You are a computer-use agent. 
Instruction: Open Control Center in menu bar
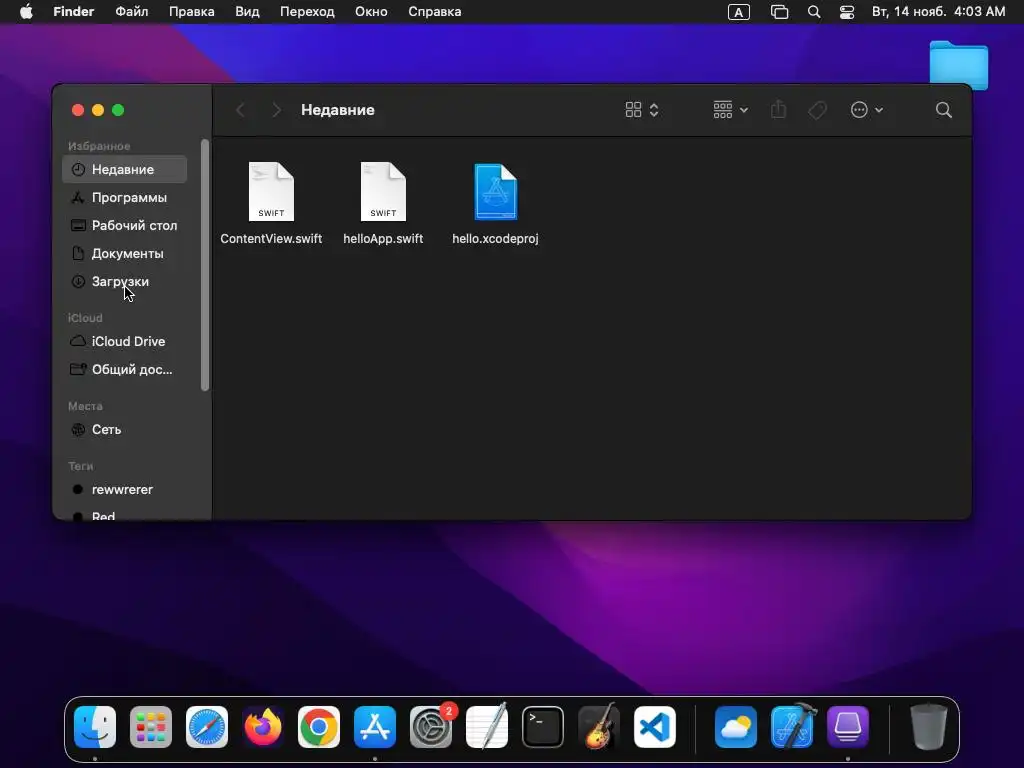pyautogui.click(x=847, y=12)
